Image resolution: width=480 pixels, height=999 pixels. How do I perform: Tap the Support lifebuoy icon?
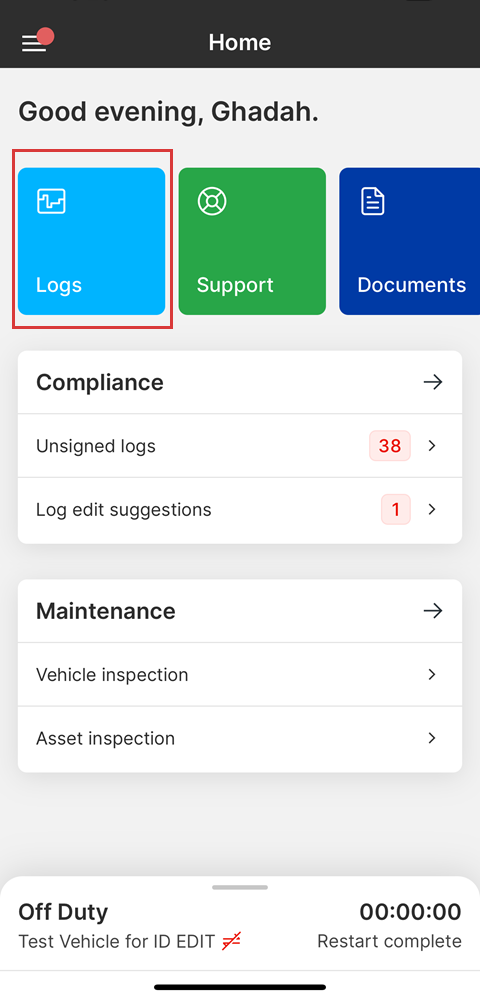click(212, 201)
